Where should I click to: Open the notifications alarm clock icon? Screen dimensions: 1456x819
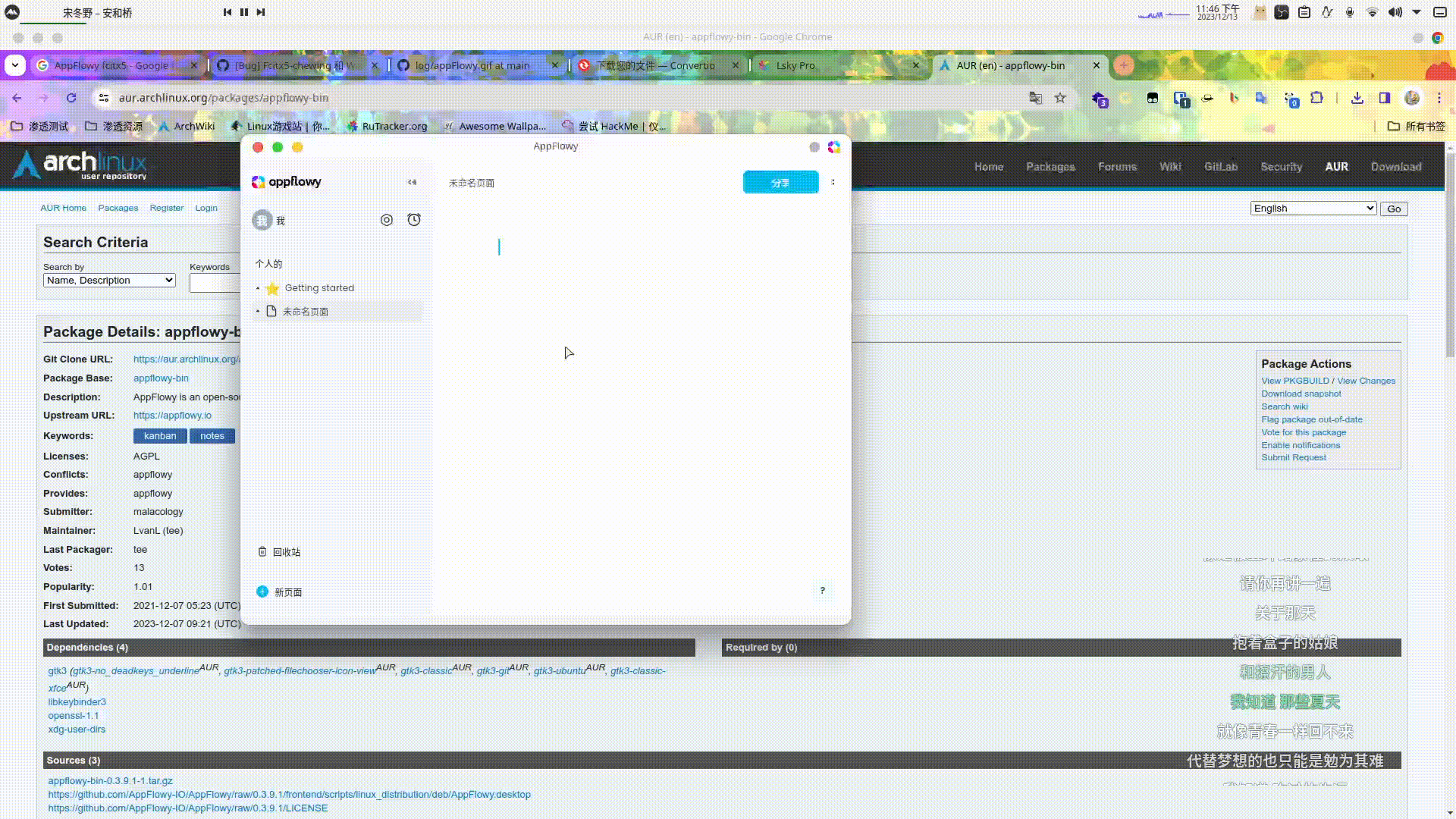coord(414,220)
